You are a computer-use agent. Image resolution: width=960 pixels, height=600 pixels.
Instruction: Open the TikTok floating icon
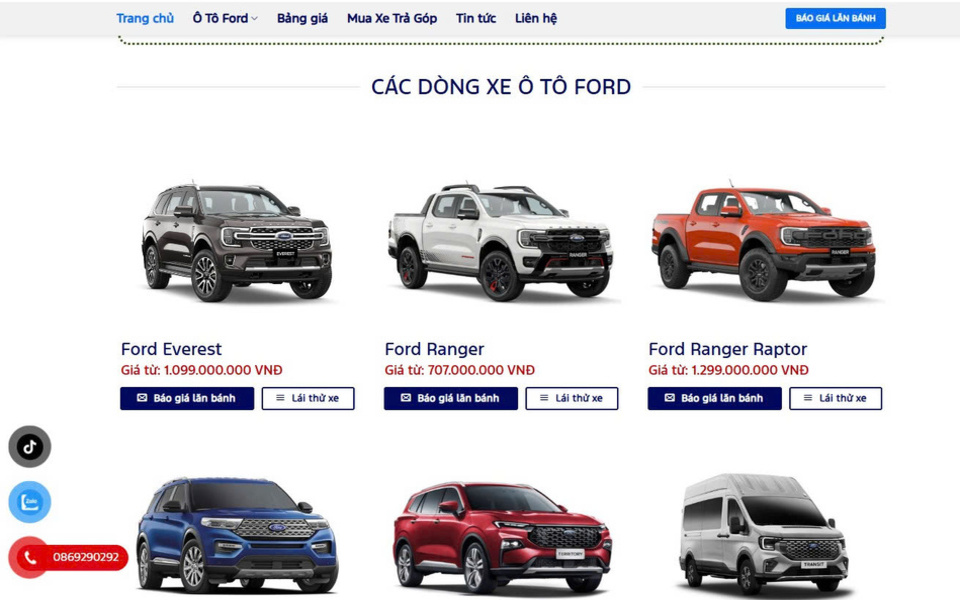(29, 446)
